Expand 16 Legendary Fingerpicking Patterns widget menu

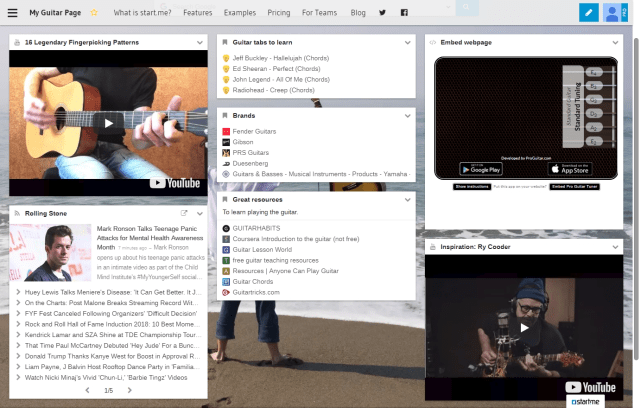tap(200, 42)
